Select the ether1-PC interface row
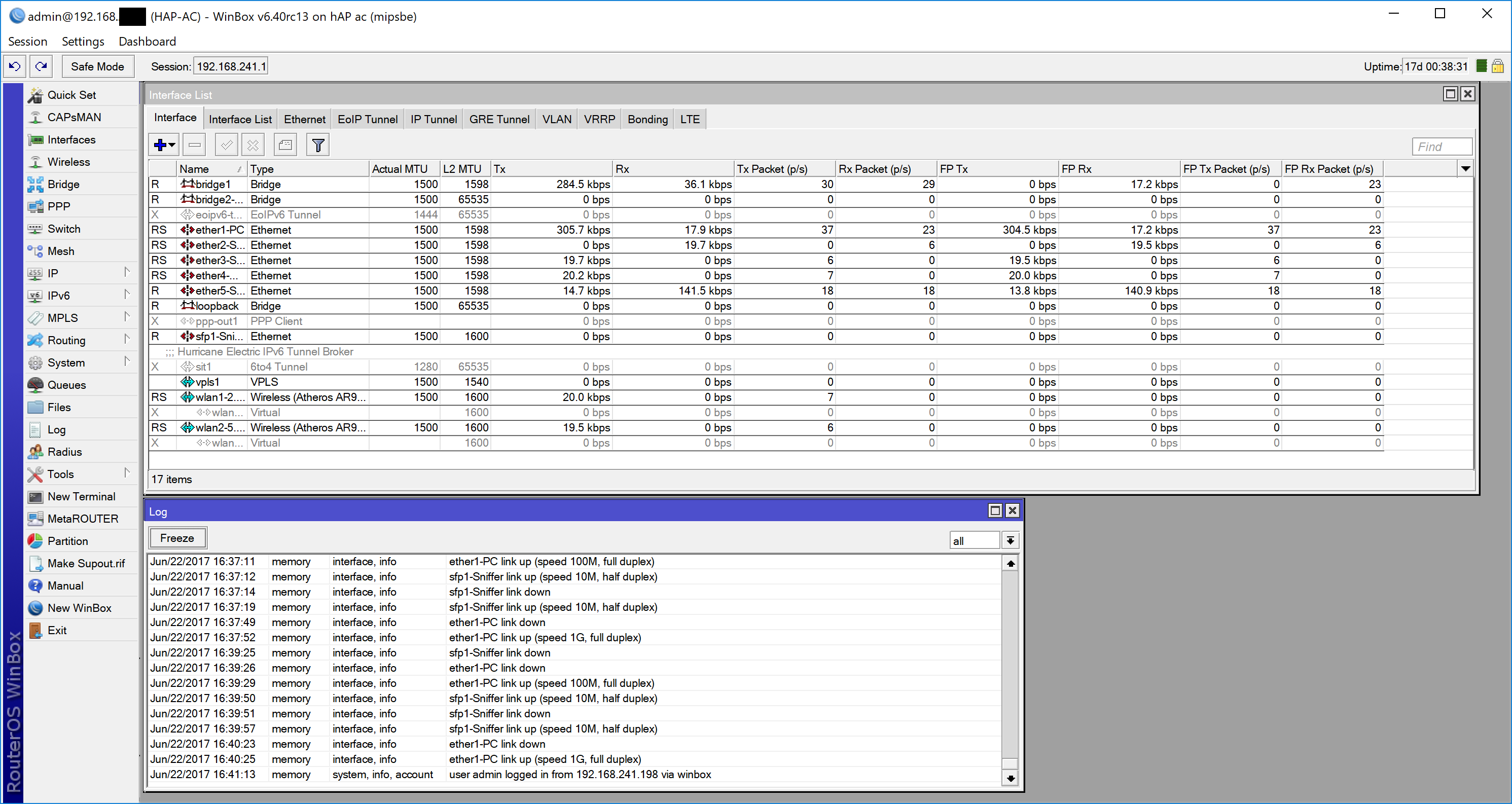Viewport: 1512px width, 804px height. coord(766,230)
